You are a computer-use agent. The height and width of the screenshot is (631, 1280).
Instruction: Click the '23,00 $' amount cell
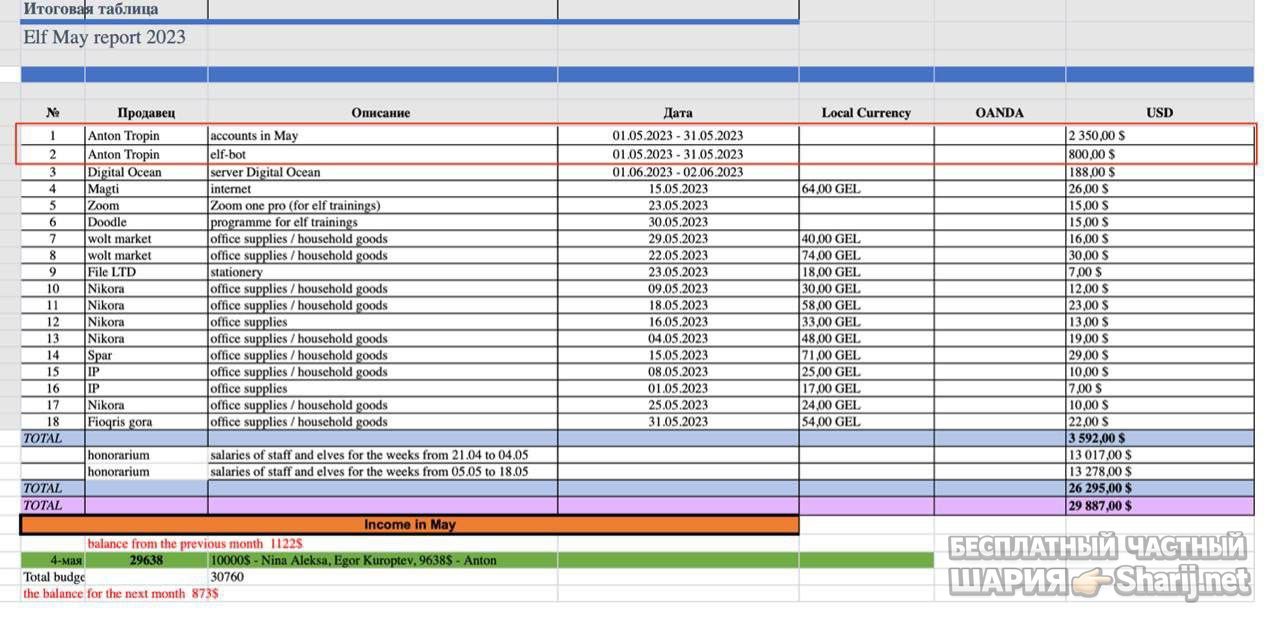[x=1159, y=305]
